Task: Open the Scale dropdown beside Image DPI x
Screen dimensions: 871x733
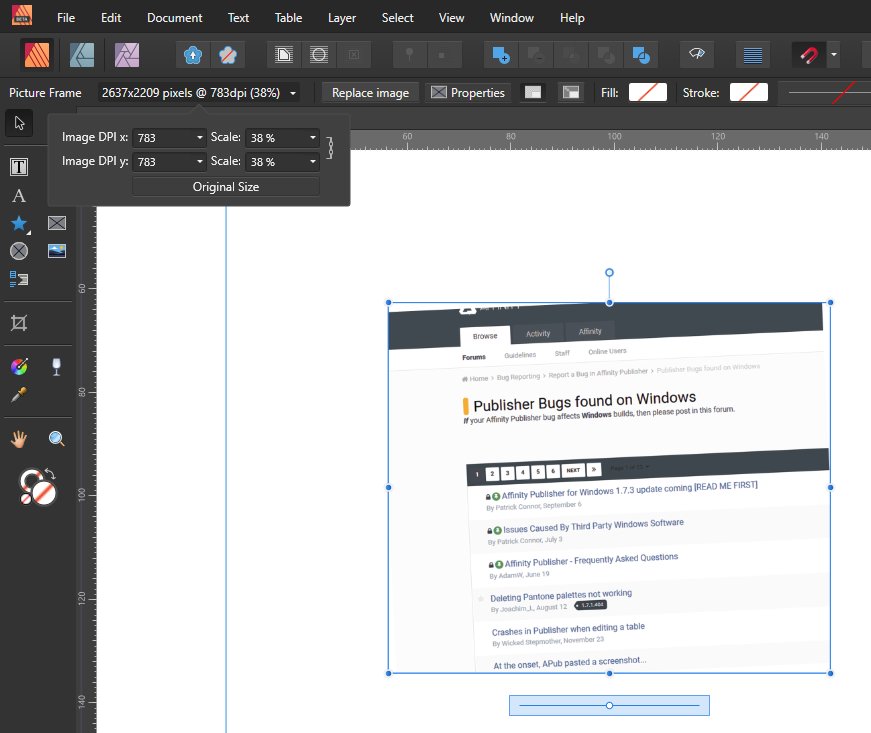Action: pyautogui.click(x=313, y=137)
